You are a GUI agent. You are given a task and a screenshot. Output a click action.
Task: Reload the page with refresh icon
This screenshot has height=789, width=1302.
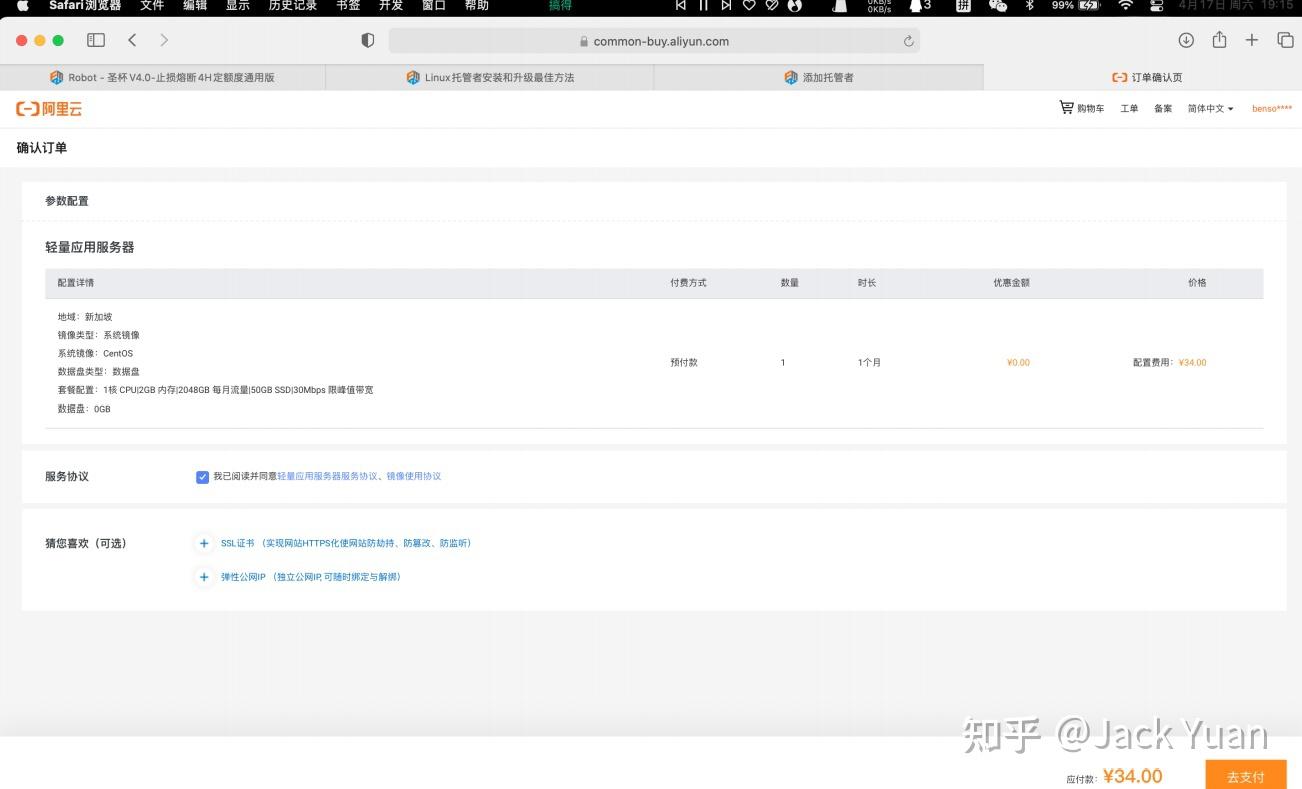pos(908,41)
